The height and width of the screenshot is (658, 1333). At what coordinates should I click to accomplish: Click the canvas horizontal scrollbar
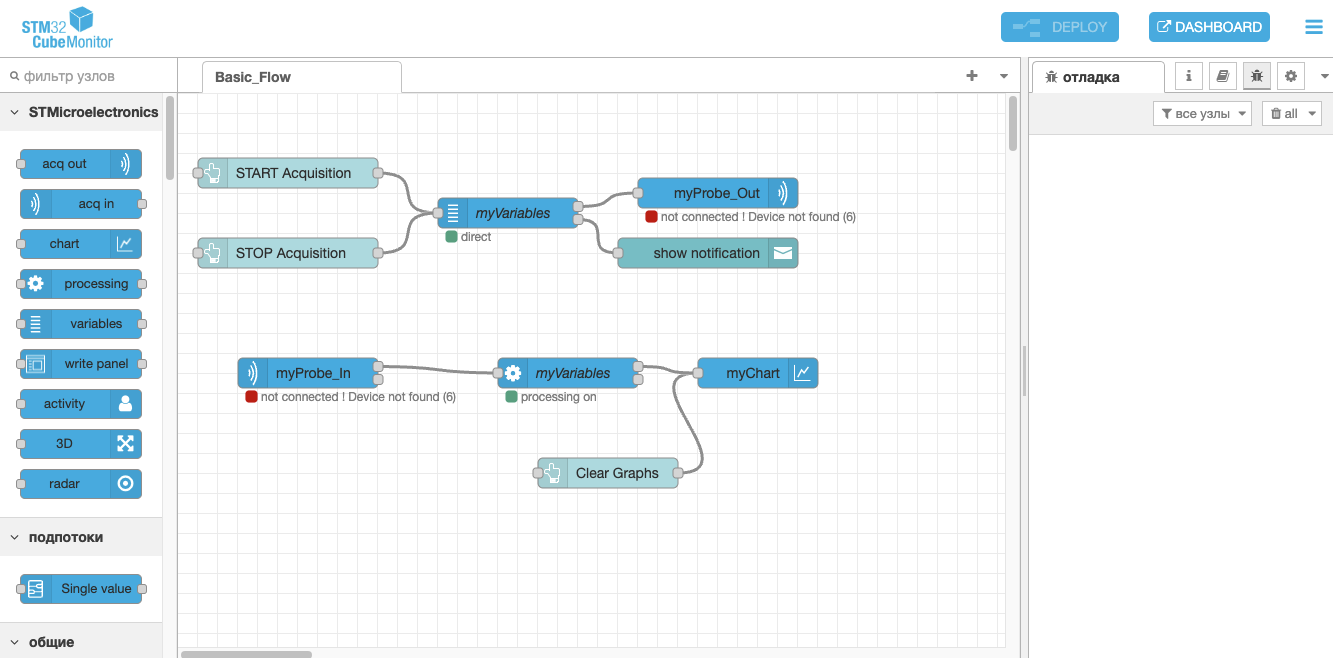coord(246,654)
